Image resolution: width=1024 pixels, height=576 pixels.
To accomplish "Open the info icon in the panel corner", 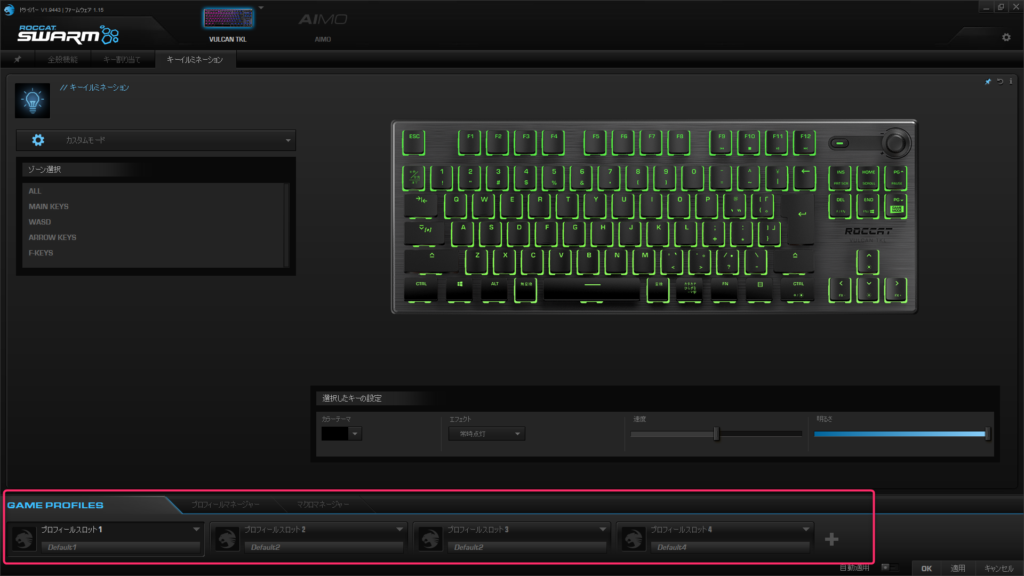I will (1011, 82).
